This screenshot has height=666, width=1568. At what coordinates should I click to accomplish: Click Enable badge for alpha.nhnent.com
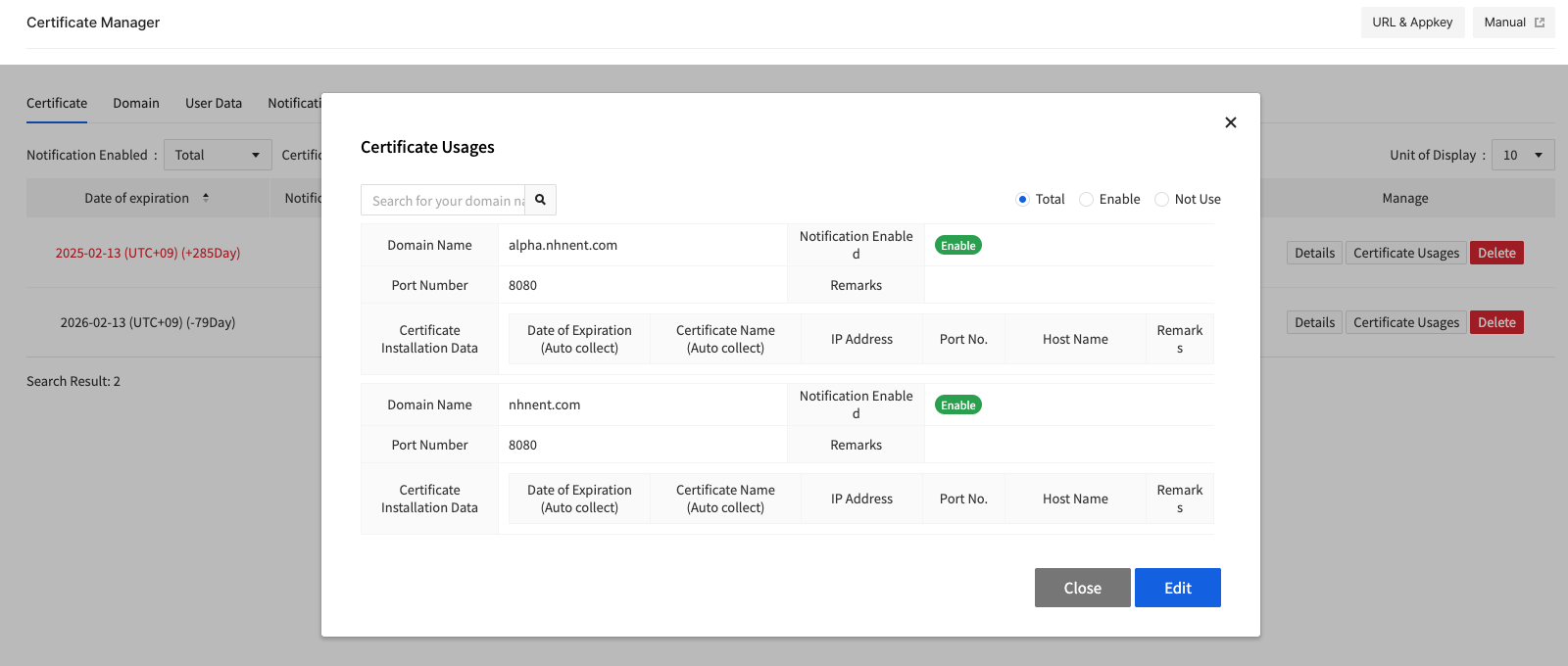(957, 246)
